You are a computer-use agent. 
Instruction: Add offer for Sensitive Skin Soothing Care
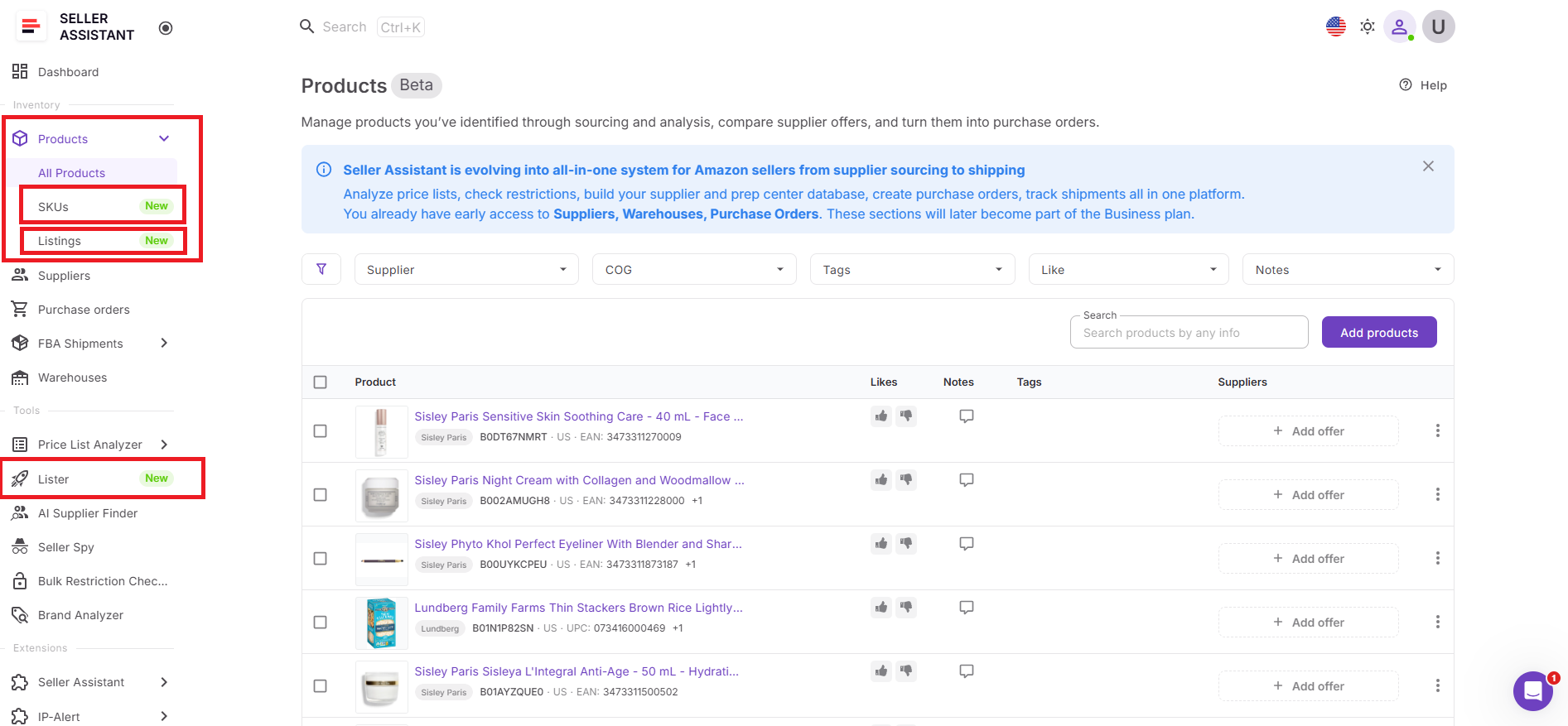[1308, 431]
